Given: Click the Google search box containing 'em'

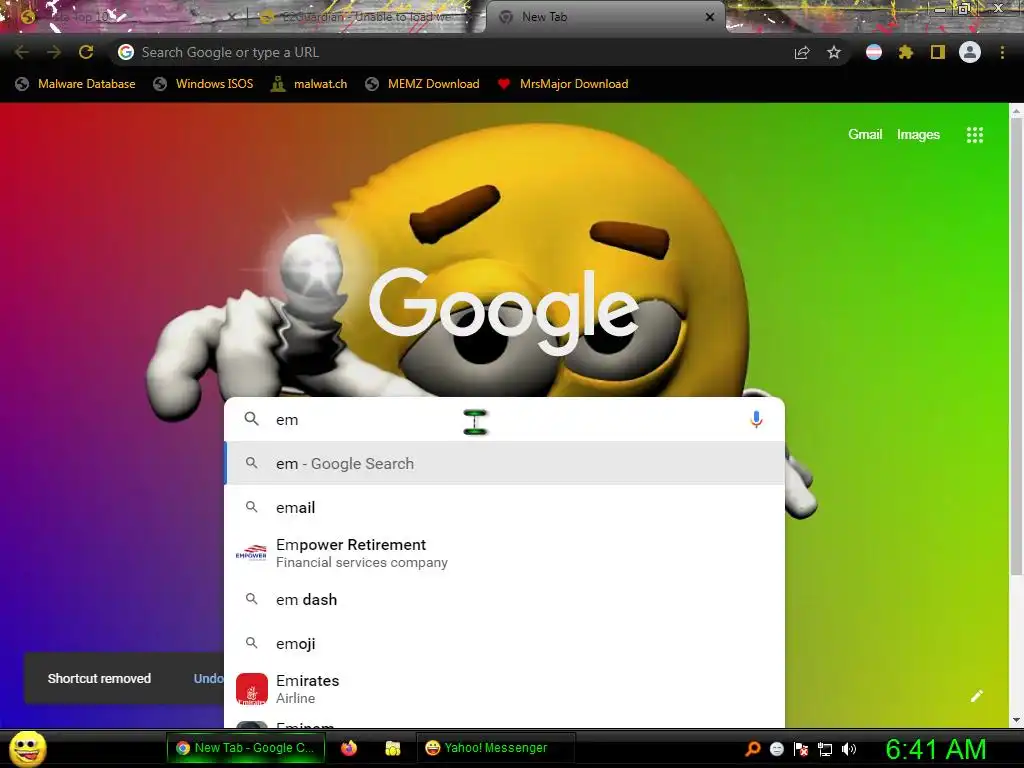Looking at the screenshot, I should pyautogui.click(x=504, y=419).
